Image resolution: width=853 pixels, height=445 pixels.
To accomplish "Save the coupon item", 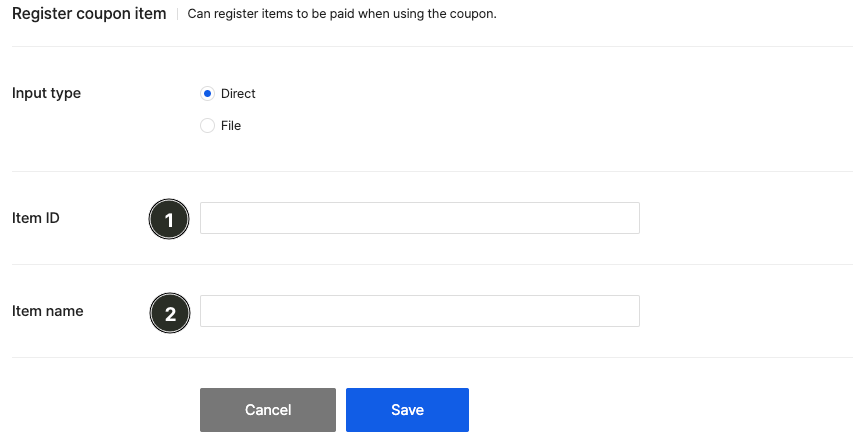I will pyautogui.click(x=407, y=410).
